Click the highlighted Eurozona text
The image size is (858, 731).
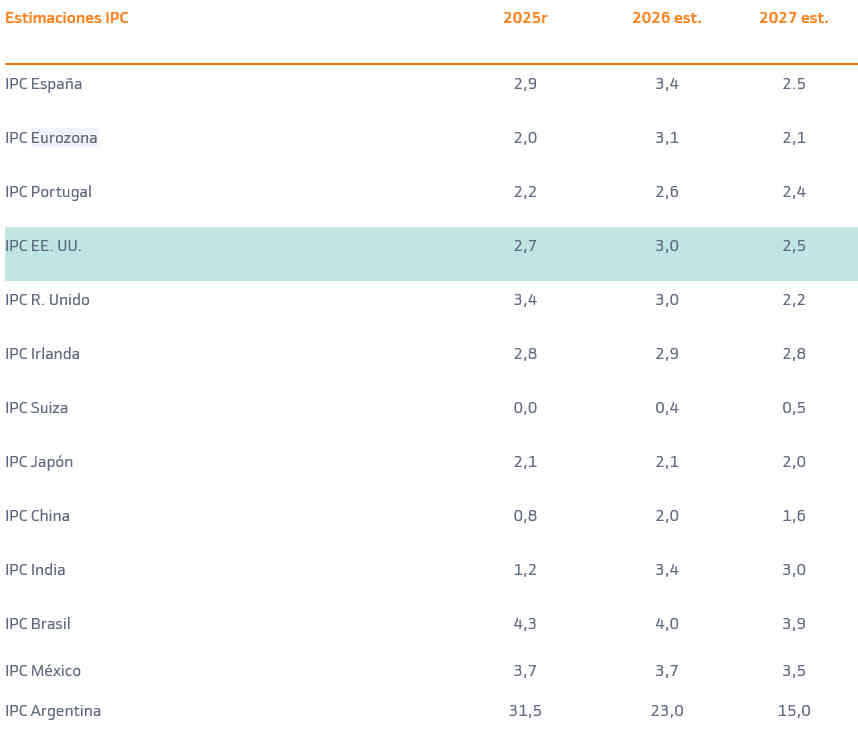pos(64,138)
